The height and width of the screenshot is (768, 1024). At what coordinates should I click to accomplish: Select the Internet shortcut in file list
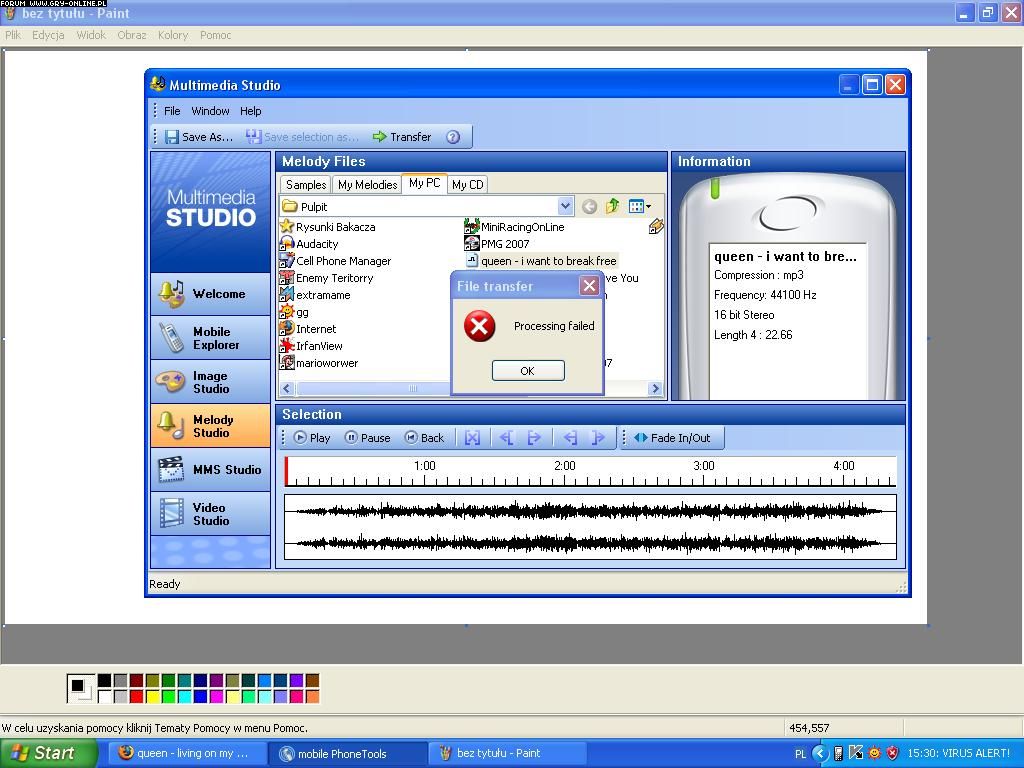pyautogui.click(x=308, y=328)
